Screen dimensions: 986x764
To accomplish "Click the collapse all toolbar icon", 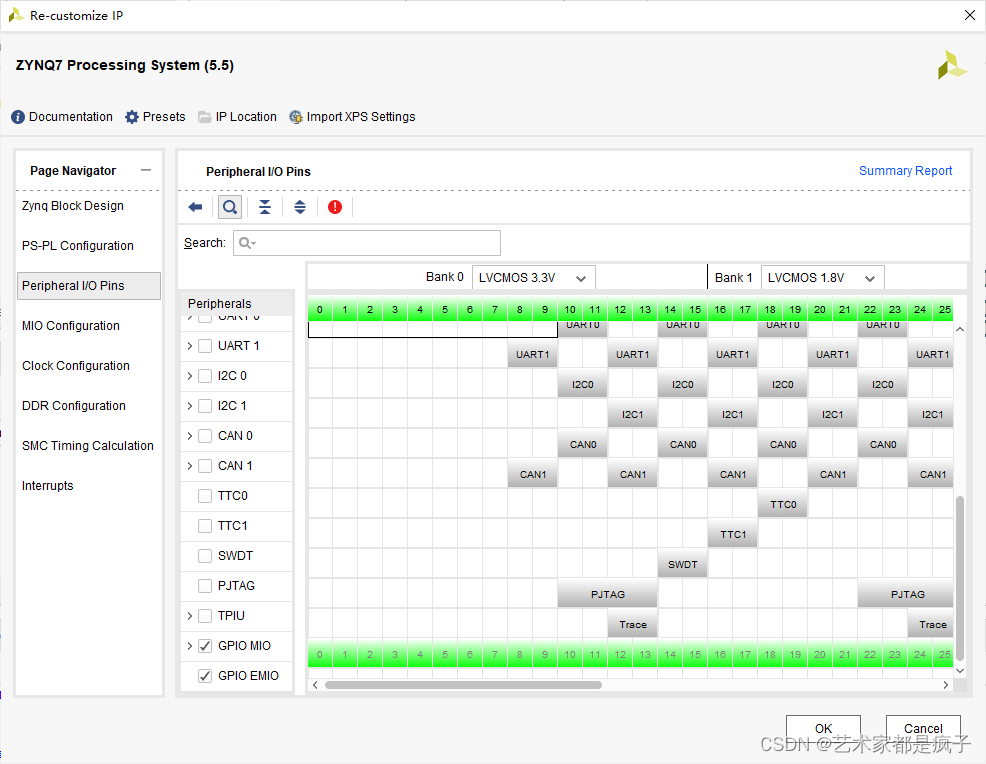I will click(265, 207).
